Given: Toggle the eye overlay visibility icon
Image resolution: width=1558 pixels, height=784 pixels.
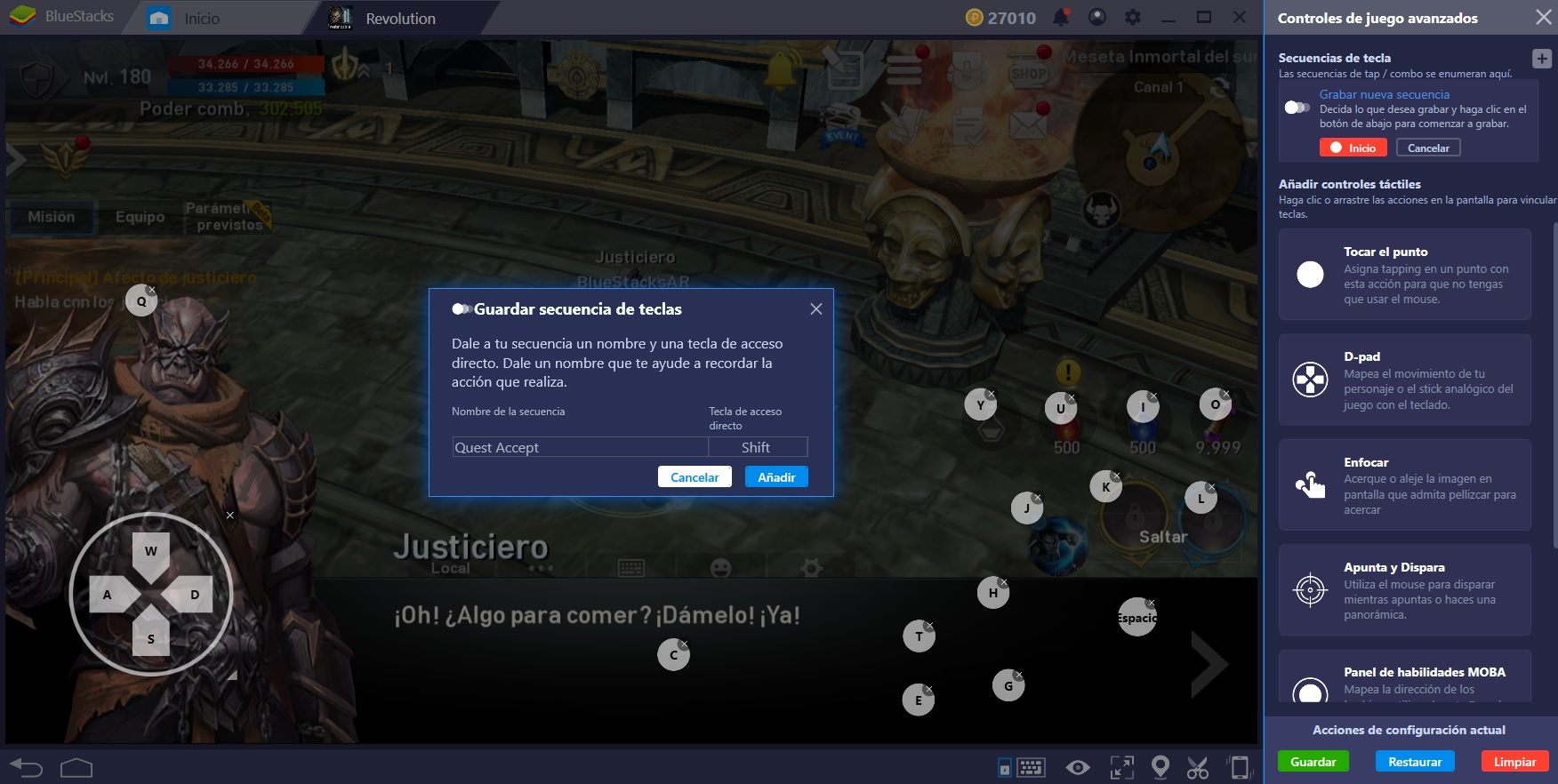Looking at the screenshot, I should pyautogui.click(x=1078, y=767).
